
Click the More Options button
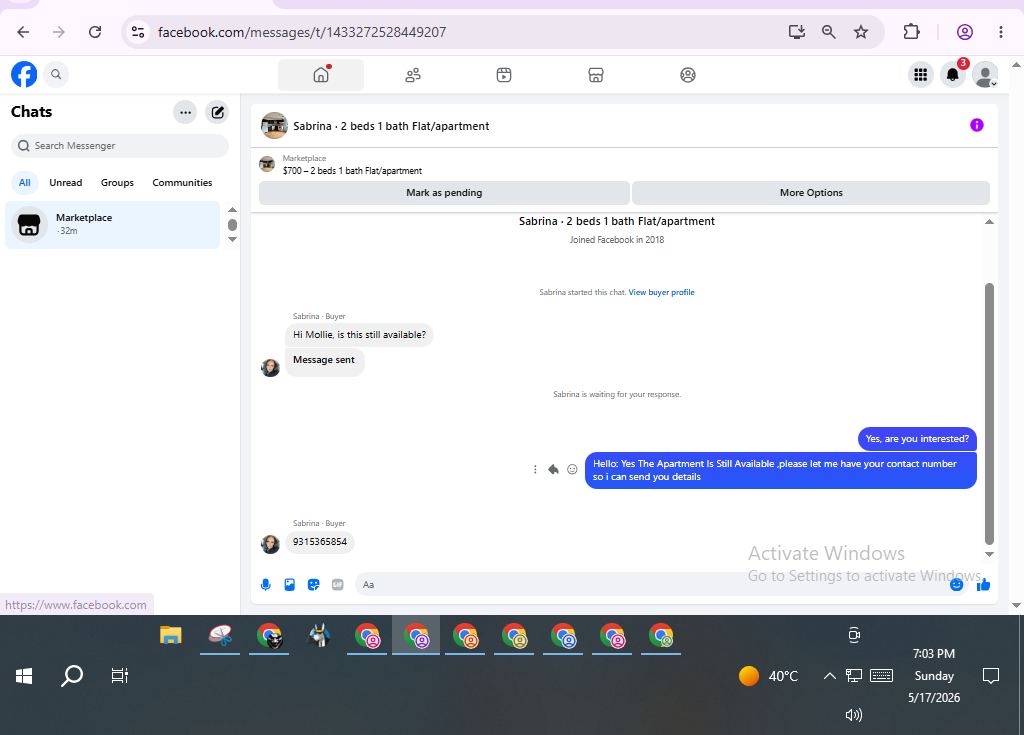(x=811, y=193)
